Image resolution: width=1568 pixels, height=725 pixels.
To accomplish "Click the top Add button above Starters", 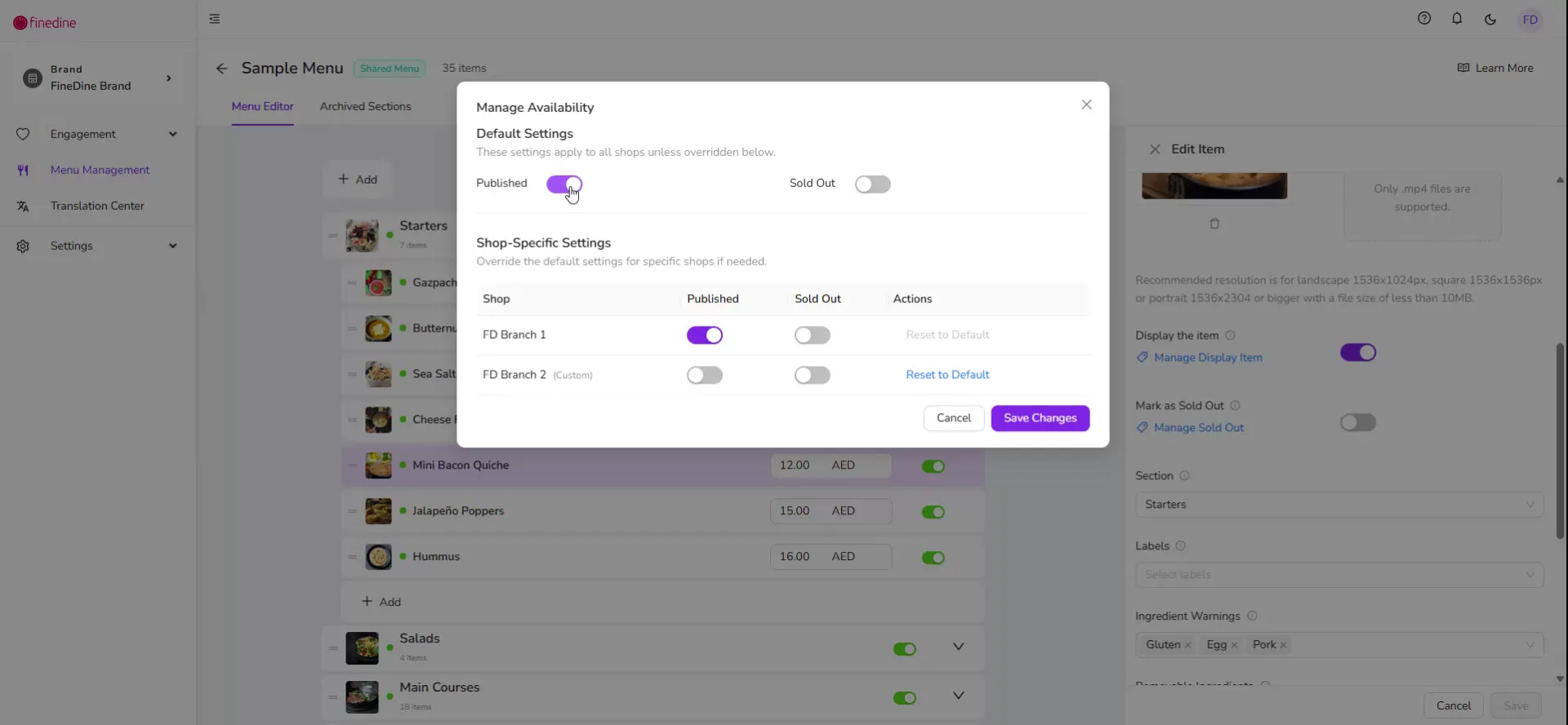I will [x=358, y=180].
